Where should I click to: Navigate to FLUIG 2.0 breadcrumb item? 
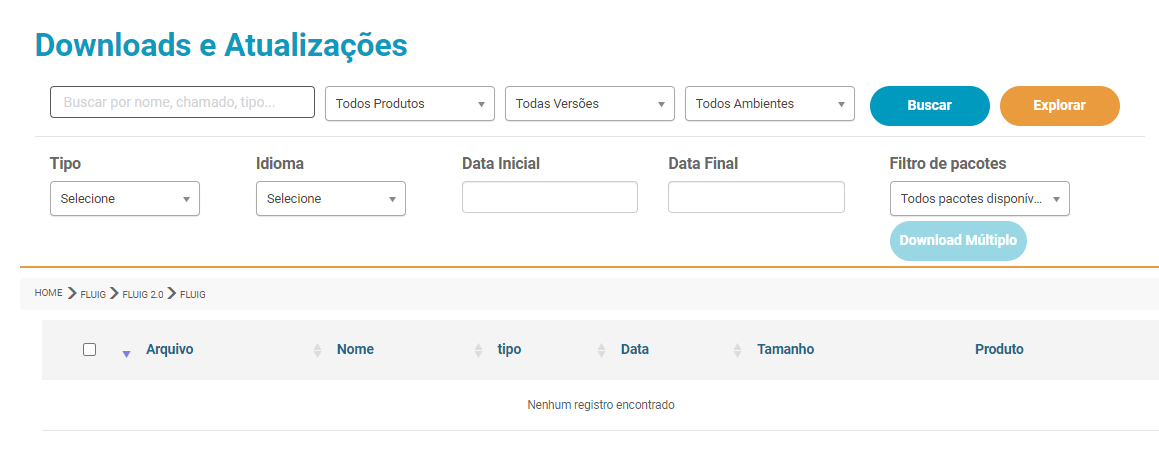click(x=142, y=295)
